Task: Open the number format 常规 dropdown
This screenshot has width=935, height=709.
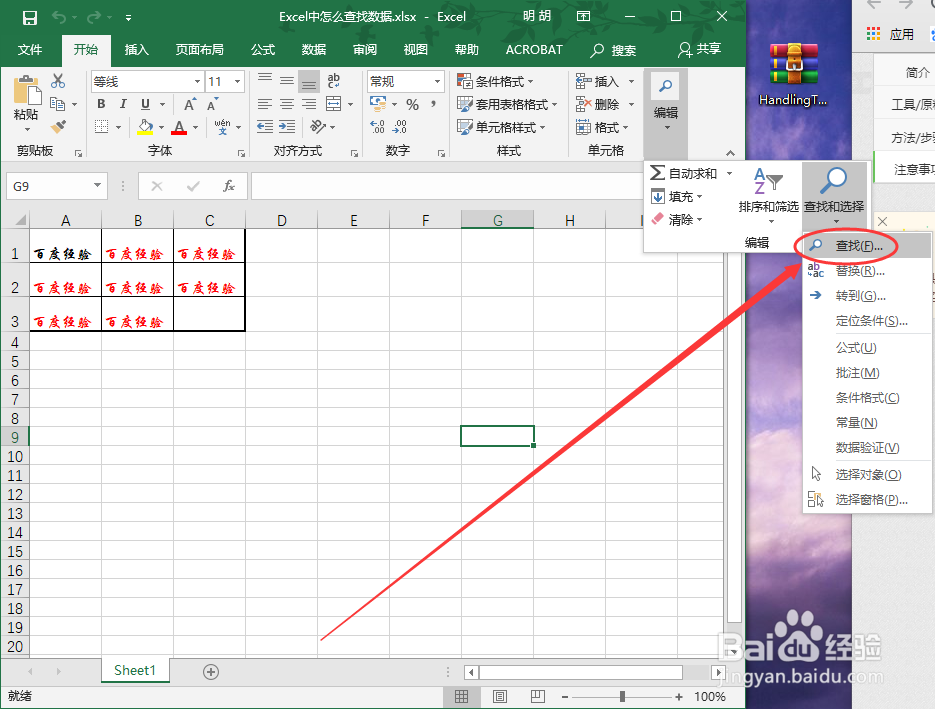Action: coord(437,82)
